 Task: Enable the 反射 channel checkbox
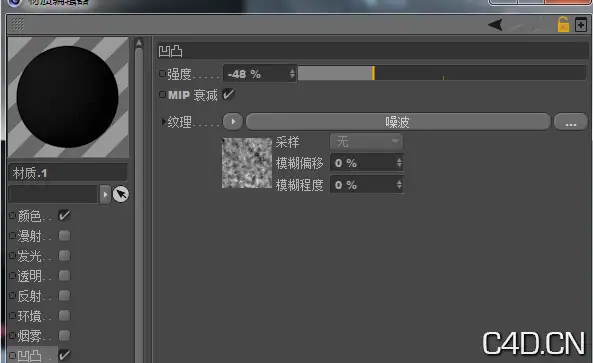(x=64, y=295)
